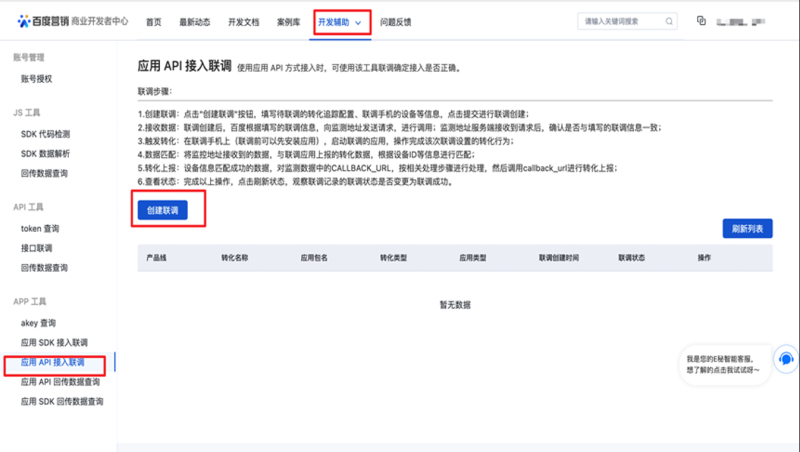The height and width of the screenshot is (452, 800).
Task: Select the 开发辅助 menu item
Action: (x=334, y=22)
